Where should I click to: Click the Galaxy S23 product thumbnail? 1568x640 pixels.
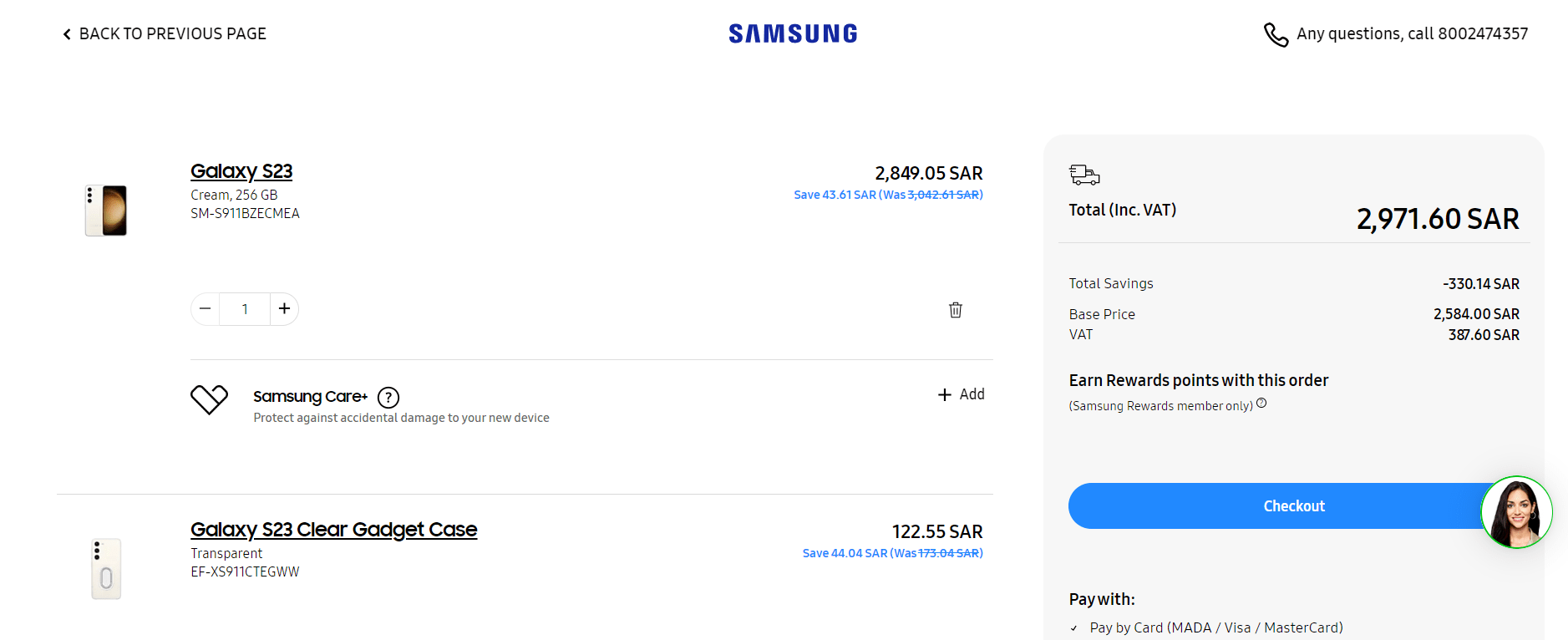(106, 210)
